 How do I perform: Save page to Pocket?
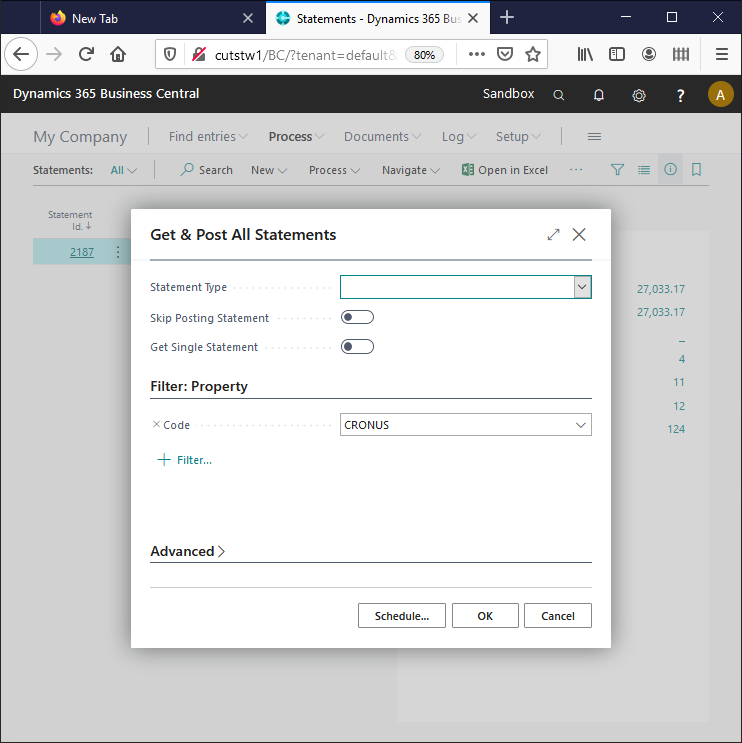[x=505, y=54]
